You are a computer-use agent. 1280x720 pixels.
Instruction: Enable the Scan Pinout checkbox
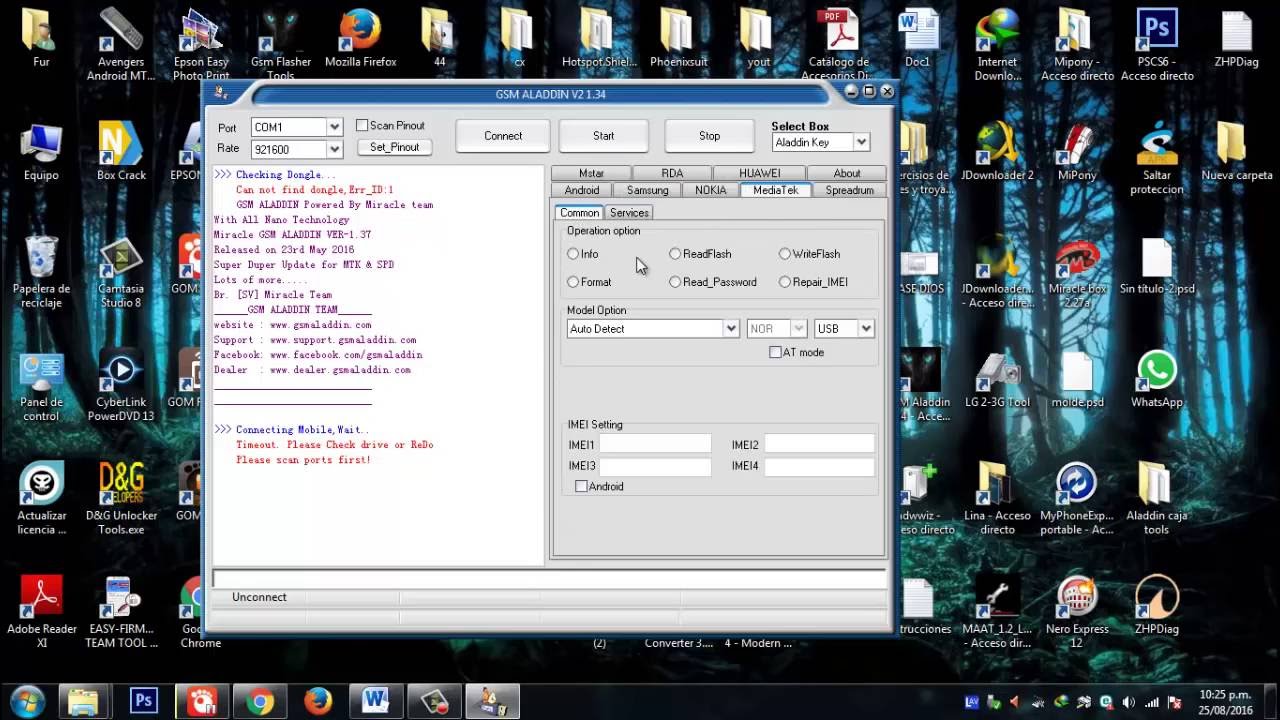(x=362, y=125)
